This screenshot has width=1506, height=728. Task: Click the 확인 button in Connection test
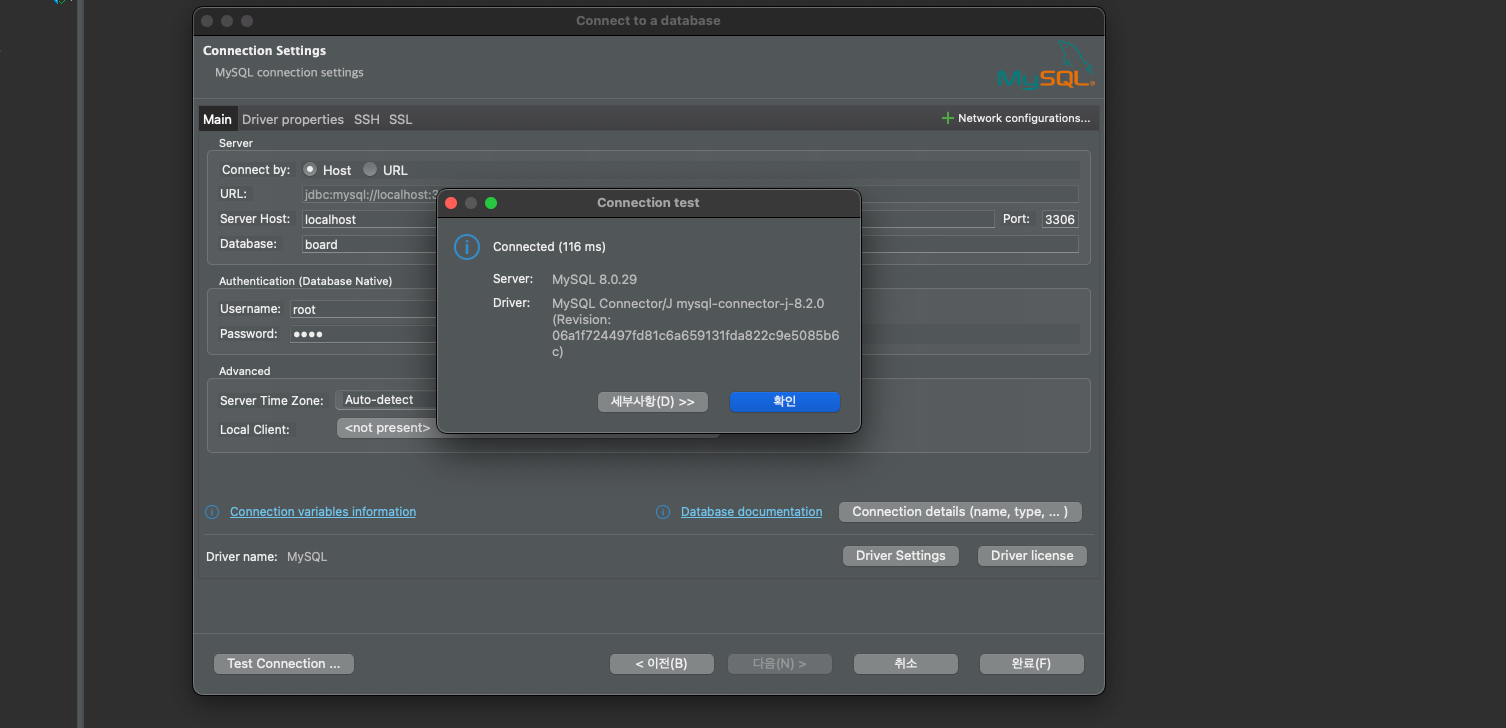[784, 401]
